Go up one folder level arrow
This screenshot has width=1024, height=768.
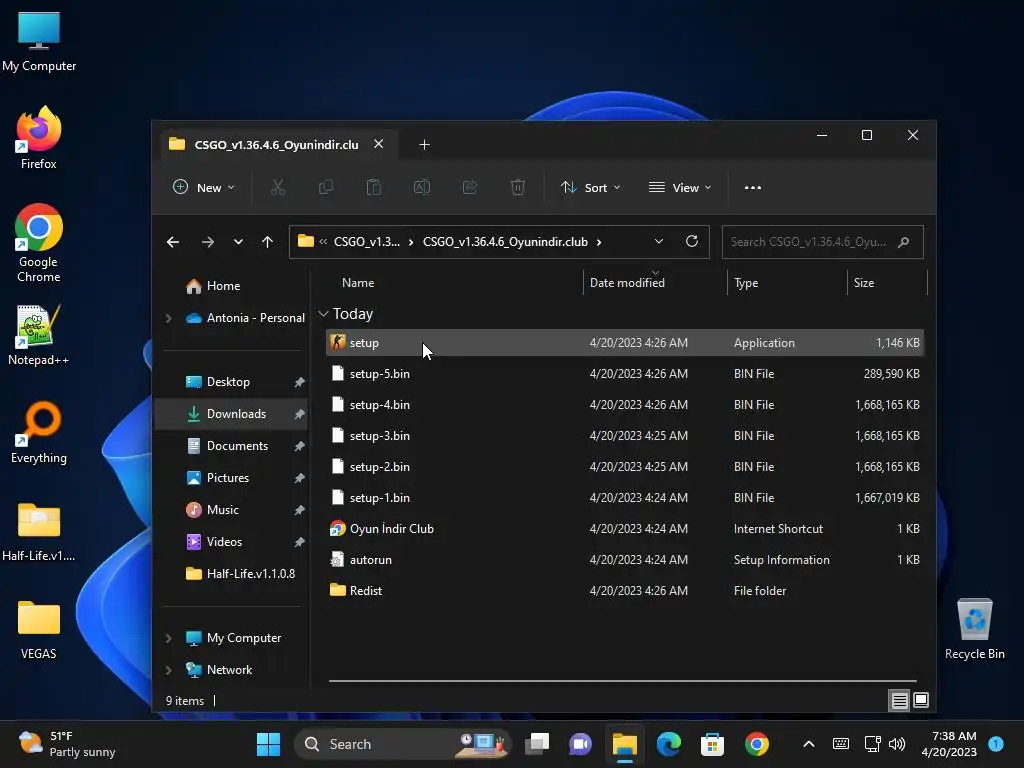[267, 242]
